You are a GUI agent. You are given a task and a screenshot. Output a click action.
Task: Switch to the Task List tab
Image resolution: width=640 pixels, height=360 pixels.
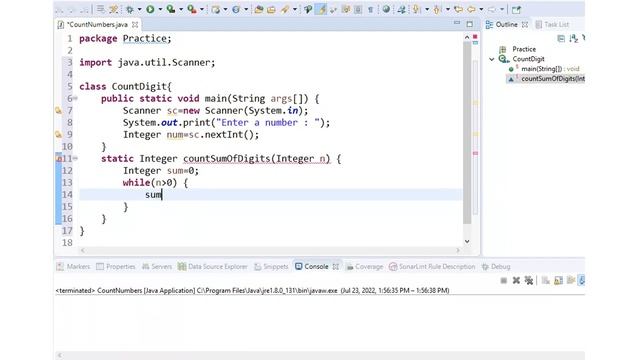pyautogui.click(x=552, y=25)
